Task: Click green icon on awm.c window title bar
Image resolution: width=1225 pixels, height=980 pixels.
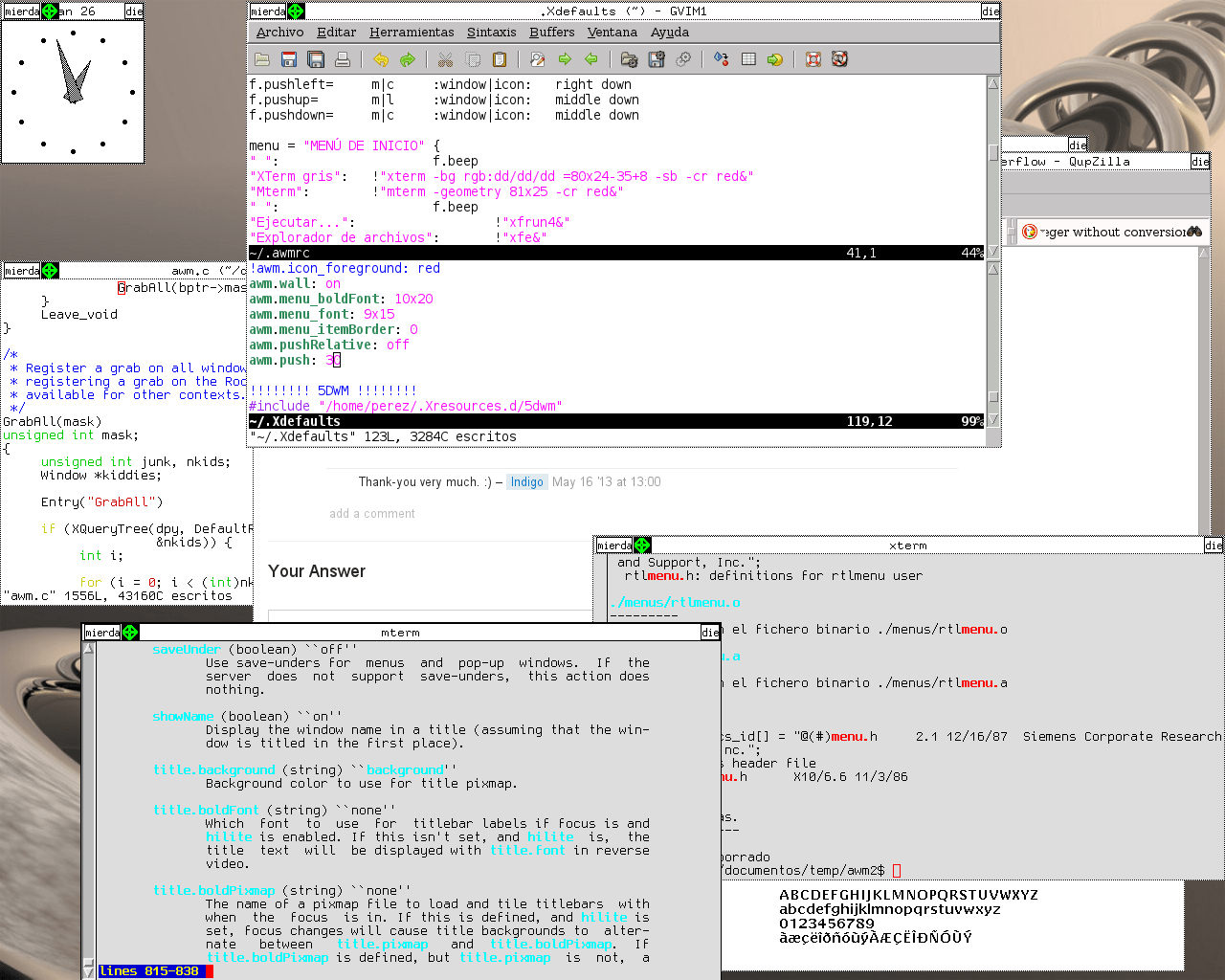Action: coord(50,271)
